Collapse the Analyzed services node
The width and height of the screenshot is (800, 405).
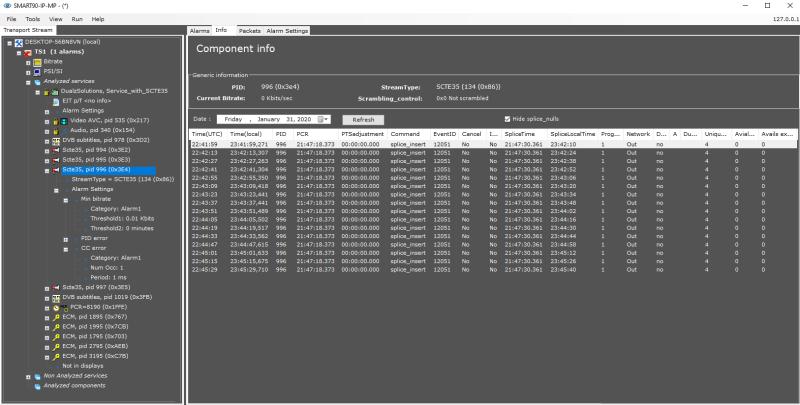click(29, 82)
